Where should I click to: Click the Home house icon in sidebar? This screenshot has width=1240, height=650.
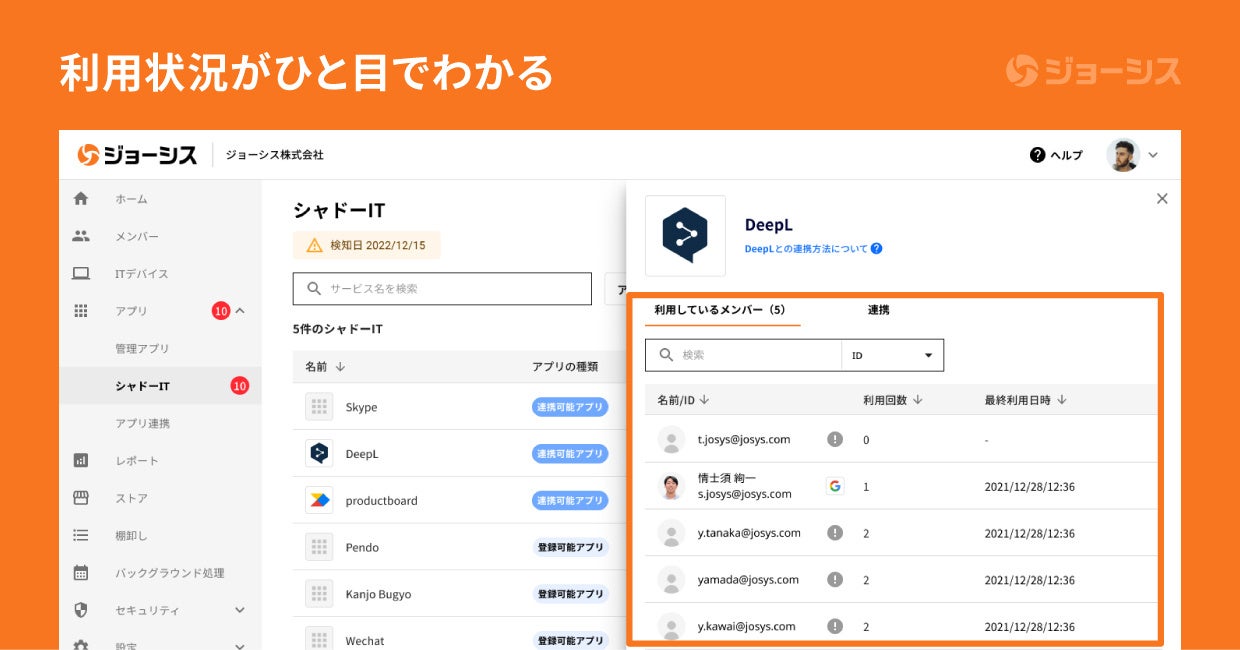81,199
